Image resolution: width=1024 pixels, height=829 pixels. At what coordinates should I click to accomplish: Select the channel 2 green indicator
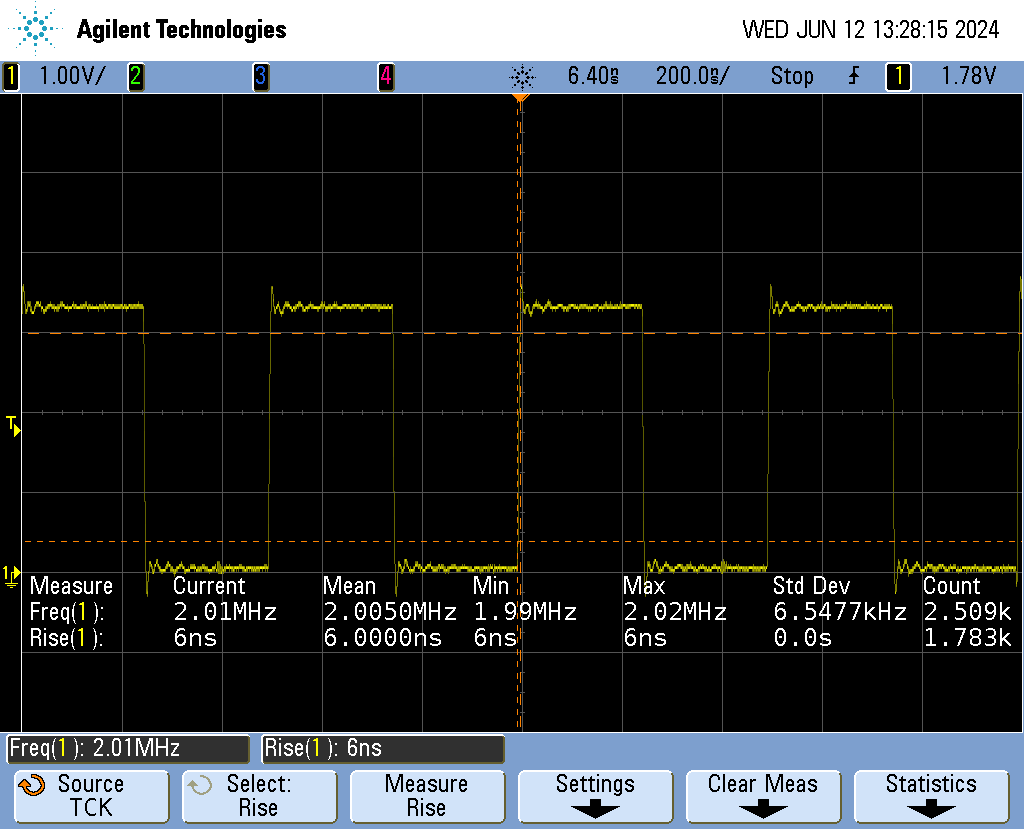pyautogui.click(x=135, y=76)
